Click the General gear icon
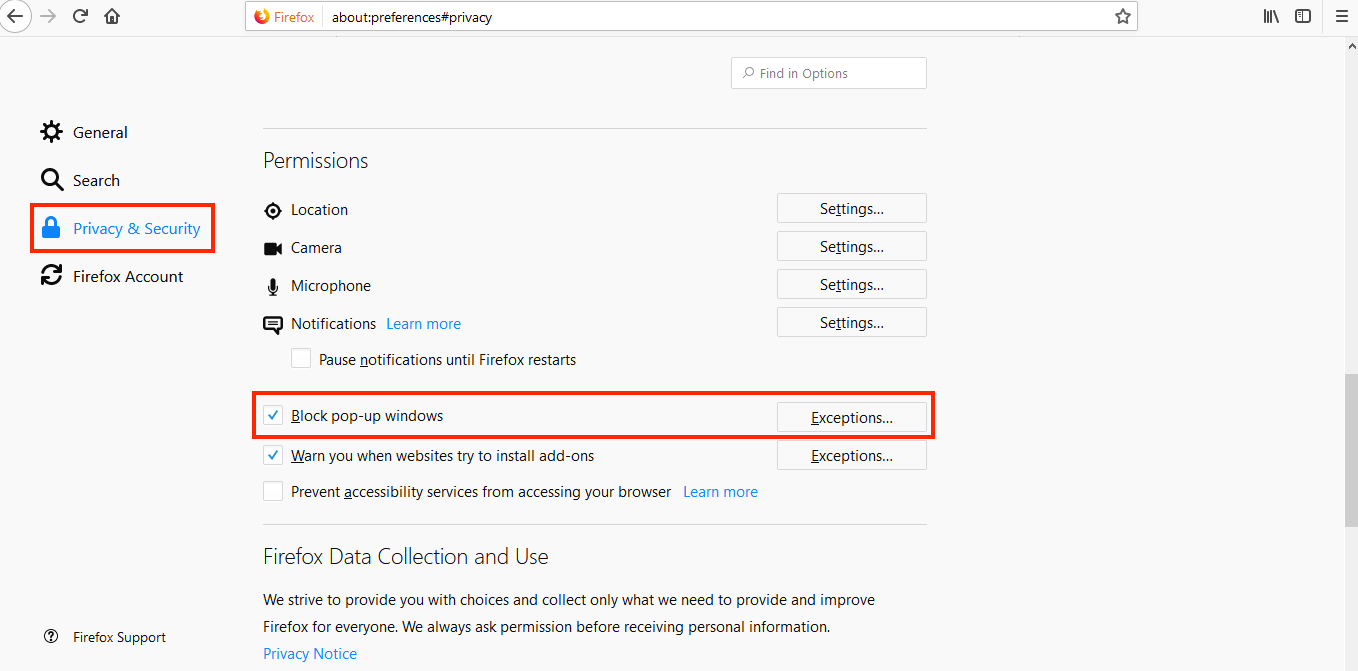The width and height of the screenshot is (1358, 671). pos(51,132)
